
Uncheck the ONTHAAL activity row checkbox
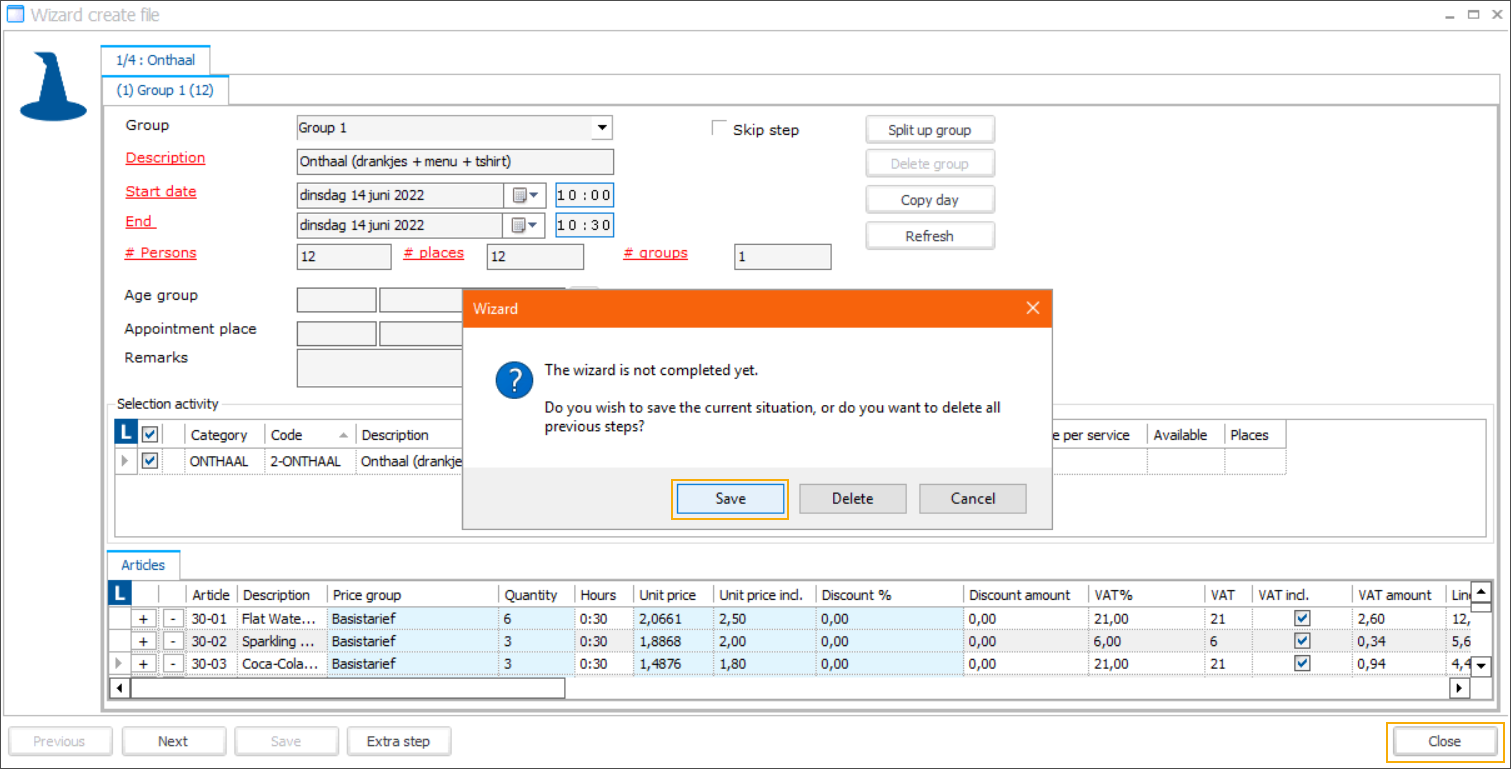pos(150,461)
